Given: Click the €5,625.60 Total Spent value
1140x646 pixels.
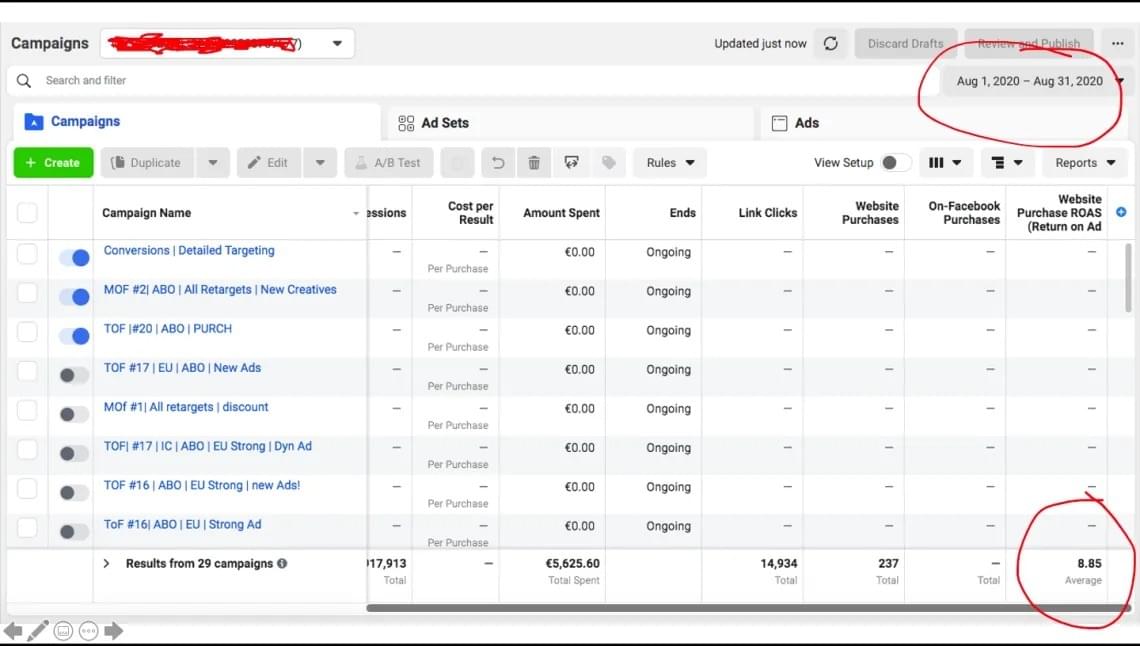Looking at the screenshot, I should tap(573, 563).
